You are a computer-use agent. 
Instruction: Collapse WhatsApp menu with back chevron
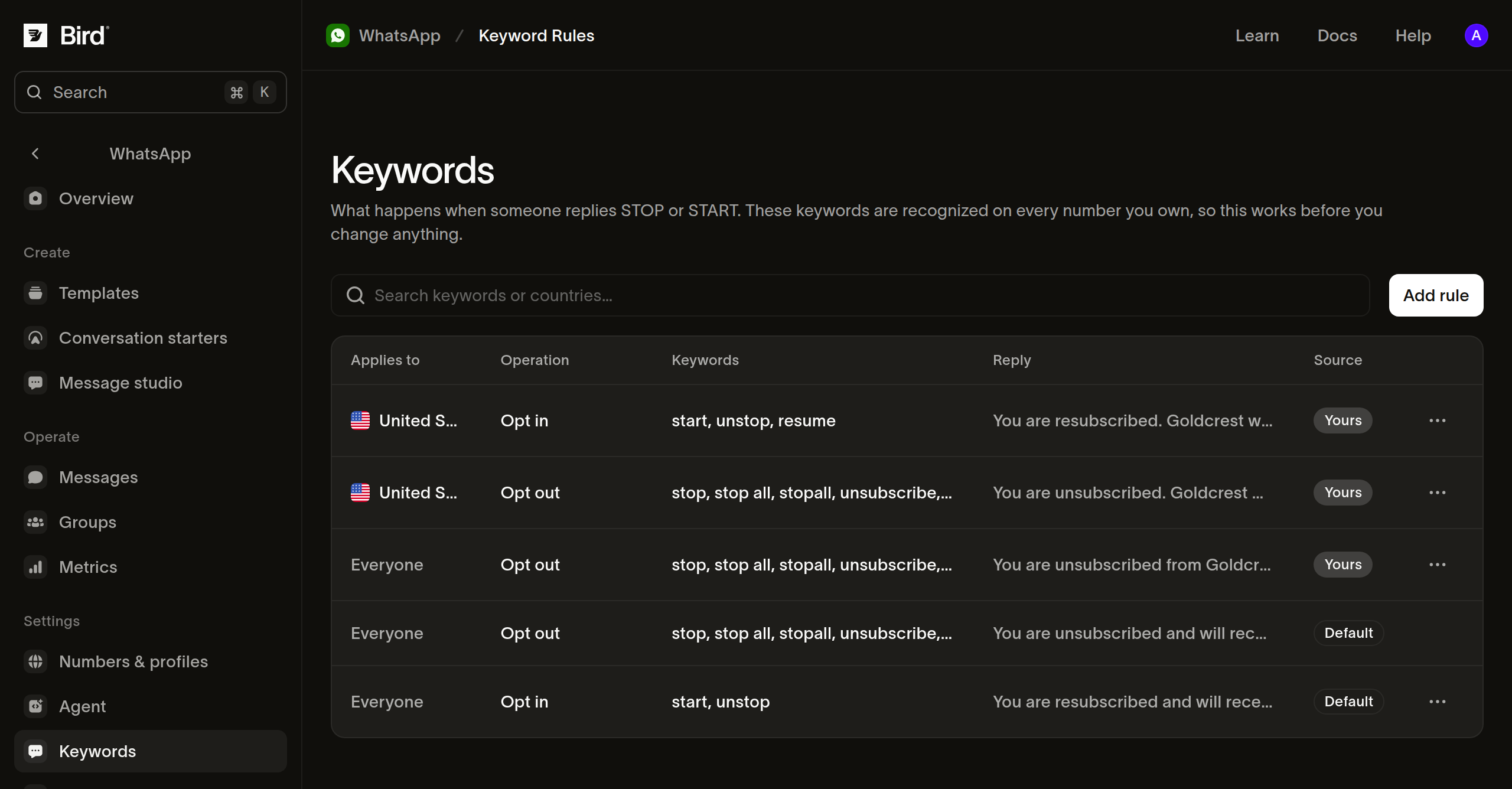(35, 154)
